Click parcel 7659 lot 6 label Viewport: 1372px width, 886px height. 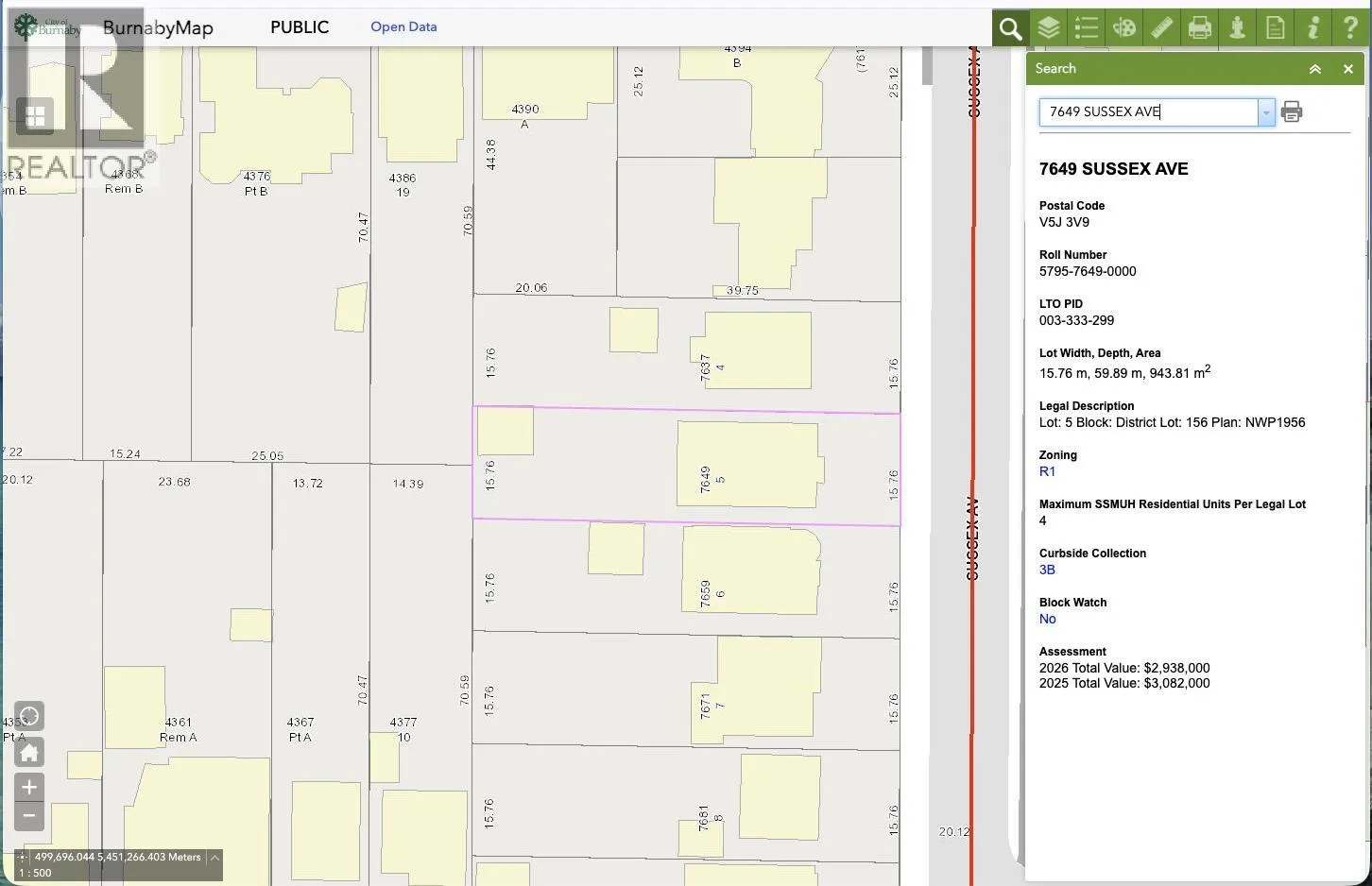pos(712,593)
